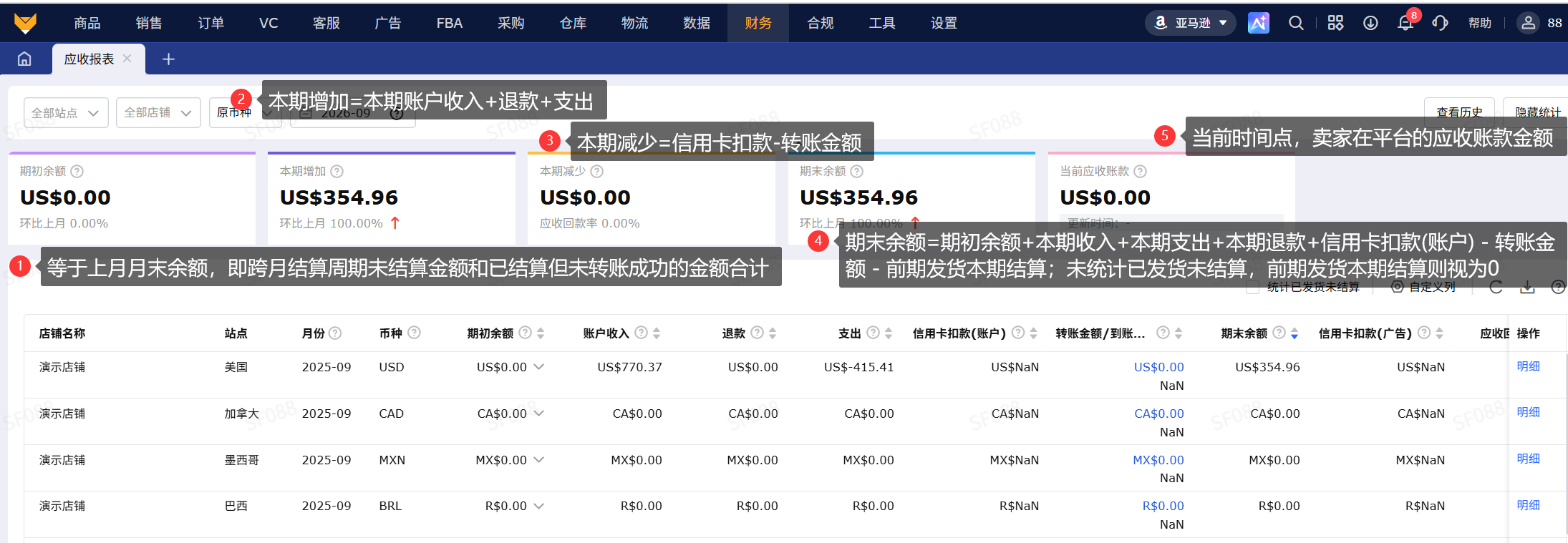Sort by the 期末余额 column

[1294, 333]
